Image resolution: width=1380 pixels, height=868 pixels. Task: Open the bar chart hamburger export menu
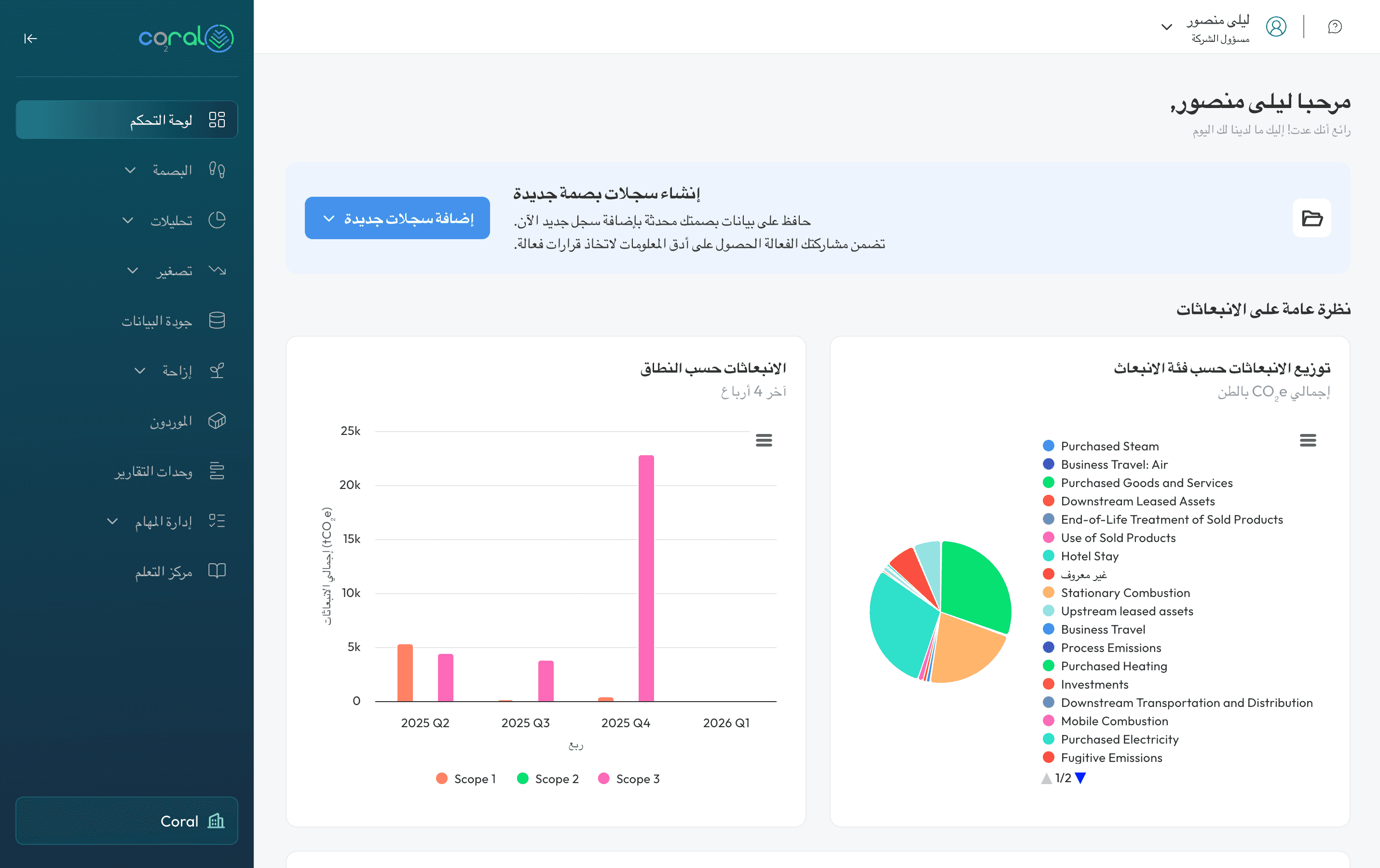(764, 440)
